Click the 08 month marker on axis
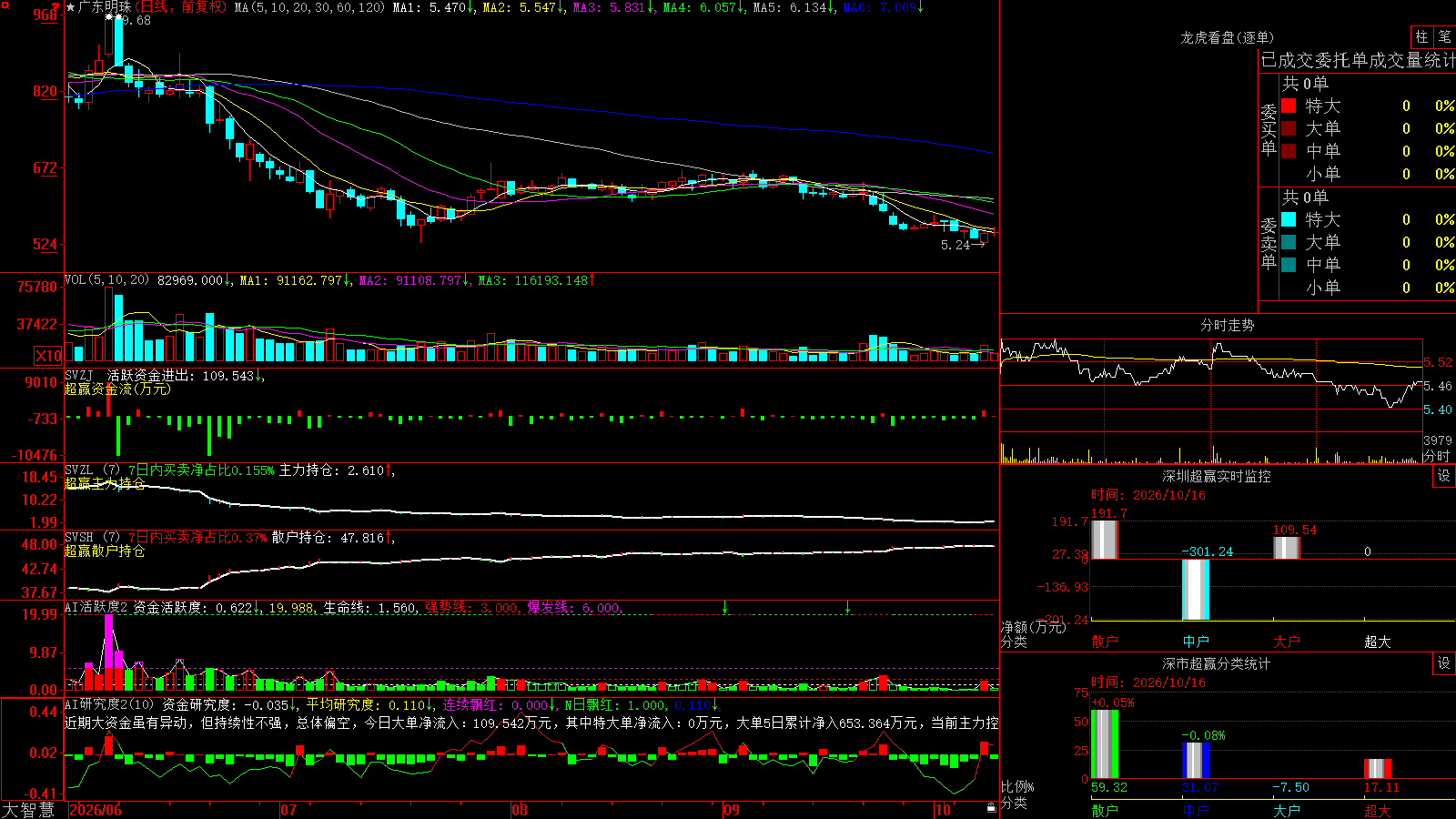1456x819 pixels. 520,810
